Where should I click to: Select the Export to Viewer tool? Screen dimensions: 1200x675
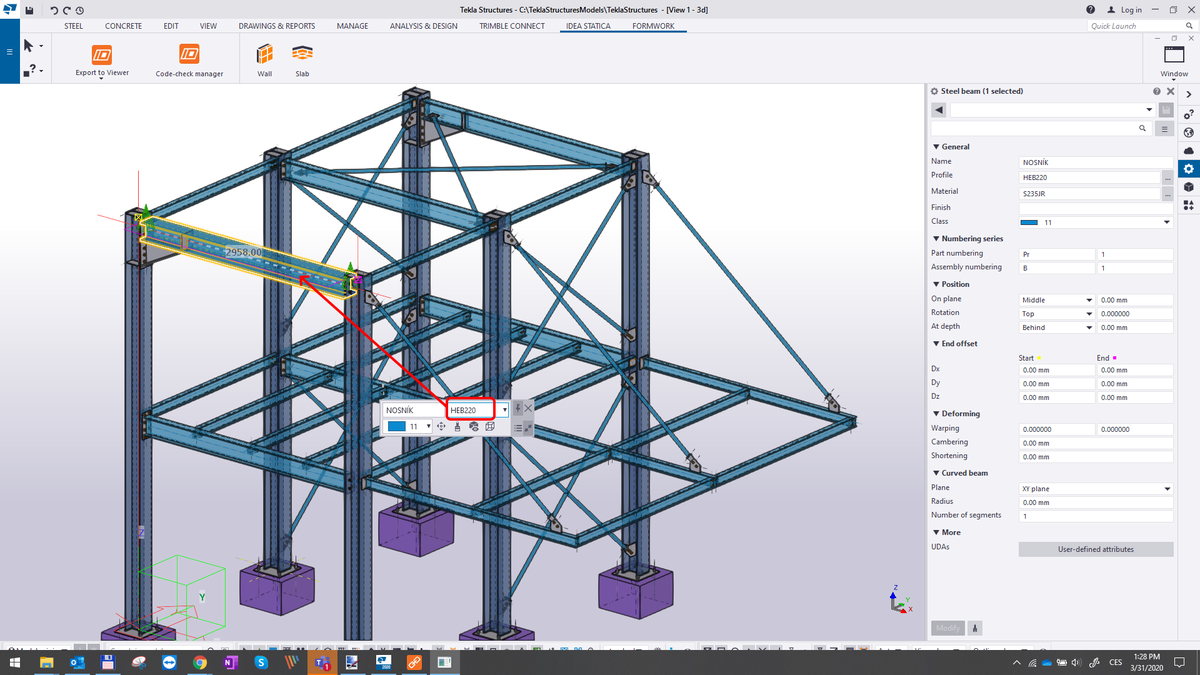click(100, 58)
